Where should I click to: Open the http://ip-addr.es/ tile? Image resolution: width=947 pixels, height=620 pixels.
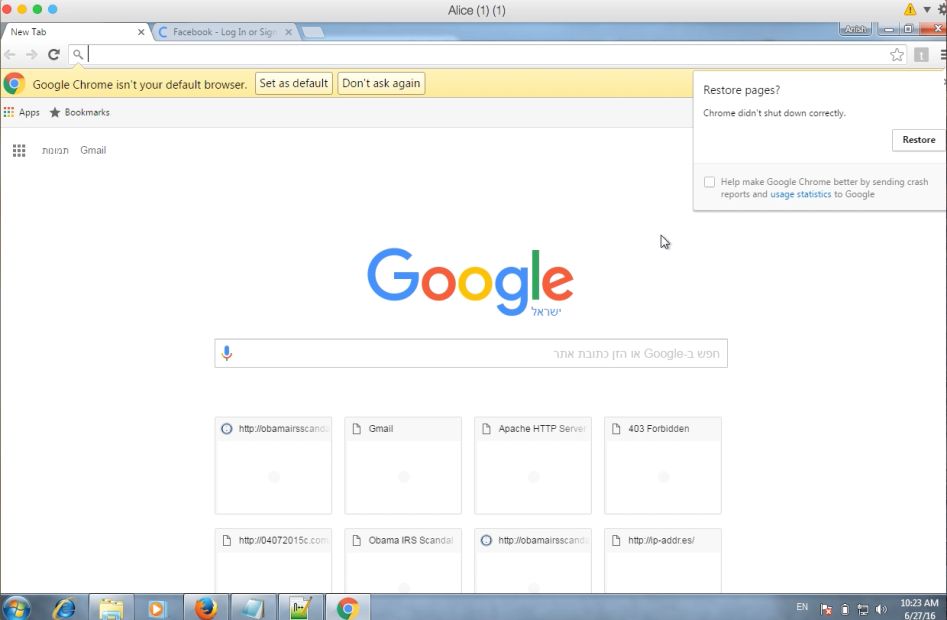(663, 560)
